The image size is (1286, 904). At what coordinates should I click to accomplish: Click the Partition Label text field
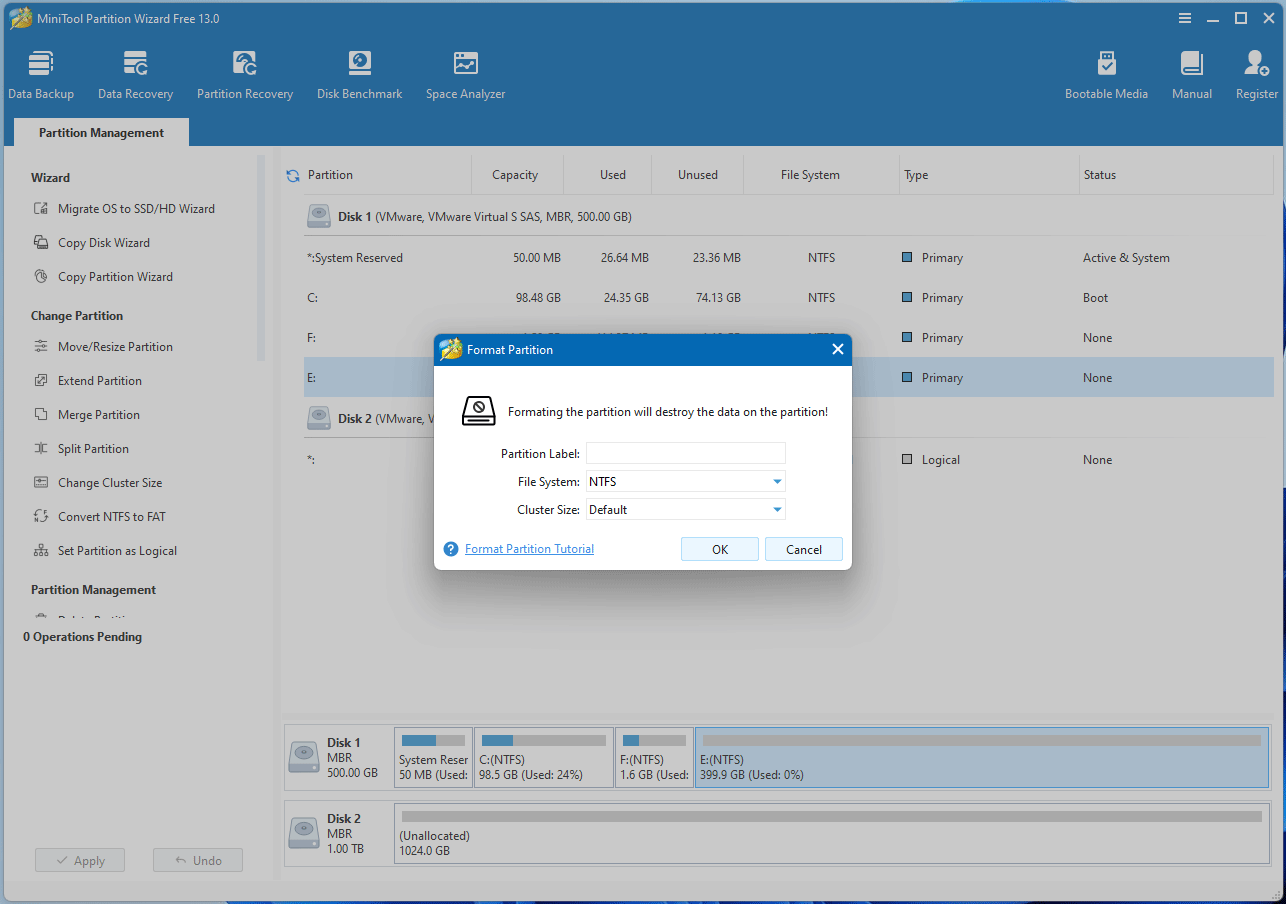[685, 454]
